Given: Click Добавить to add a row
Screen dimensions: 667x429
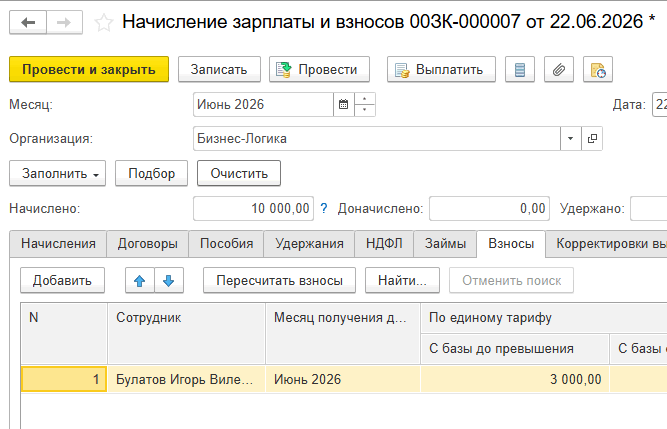Looking at the screenshot, I should (62, 281).
